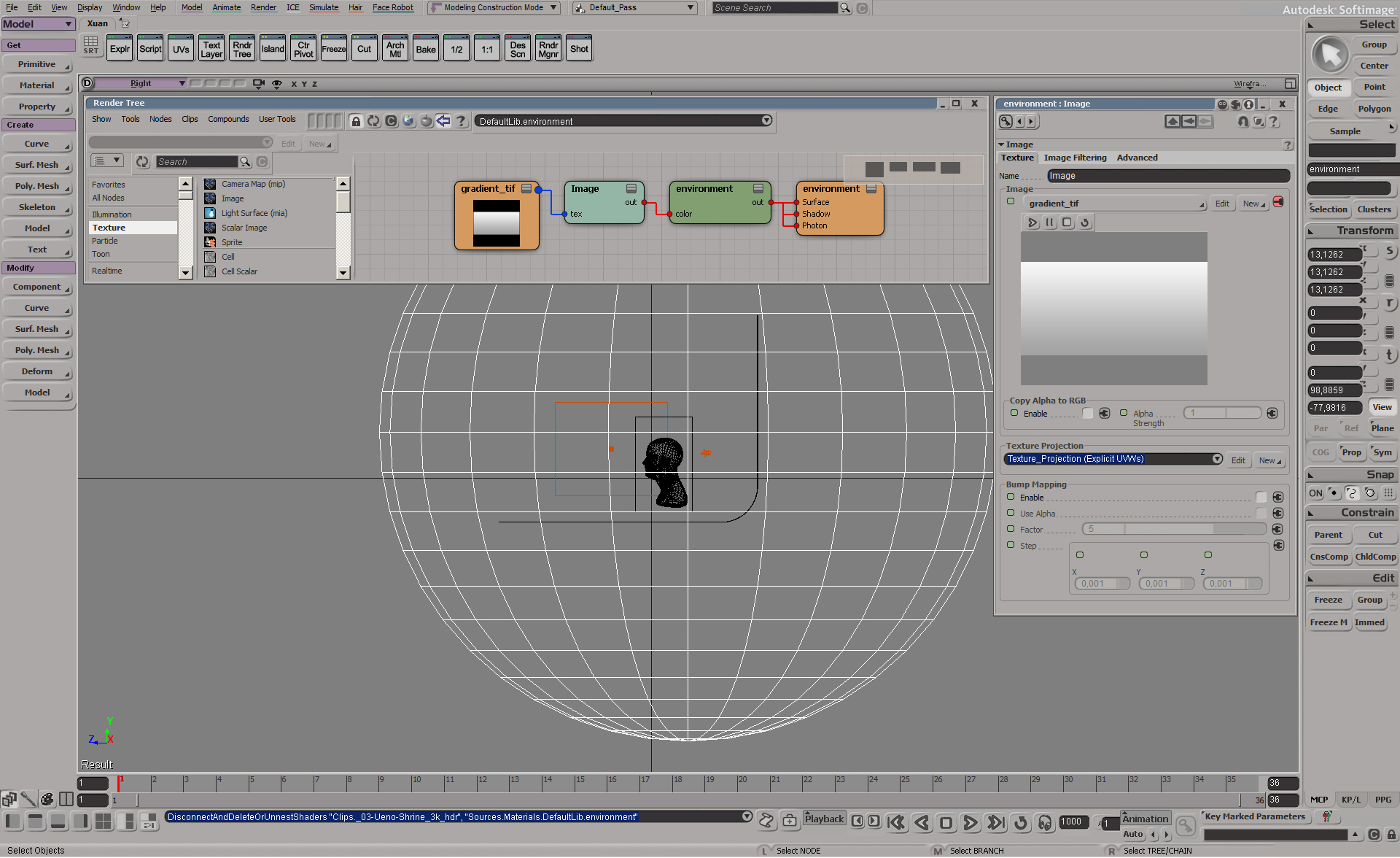Click the Parent button in Constrain panel
This screenshot has height=858, width=1400.
1329,535
